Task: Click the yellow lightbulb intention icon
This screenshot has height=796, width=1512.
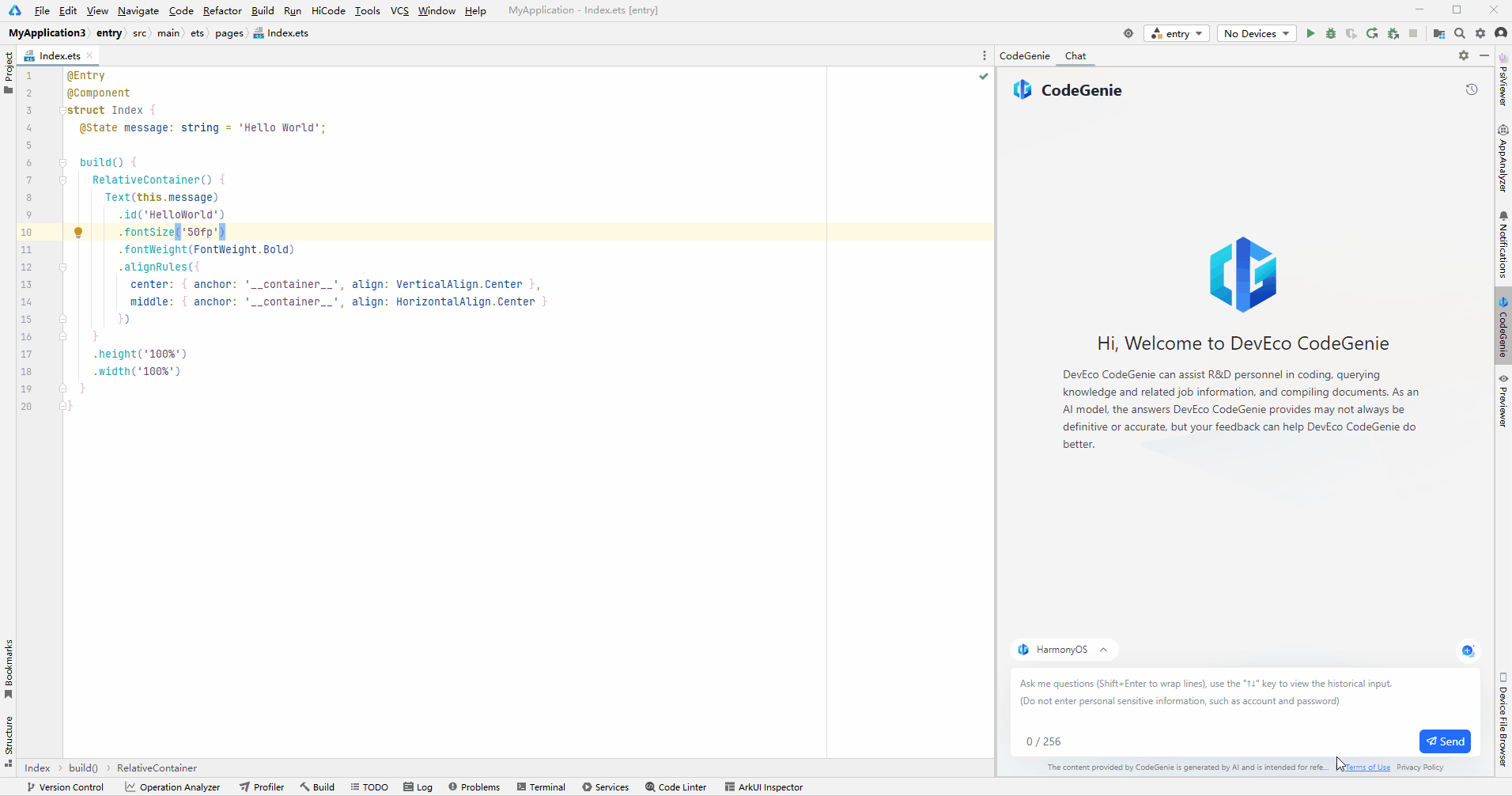Action: point(78,233)
